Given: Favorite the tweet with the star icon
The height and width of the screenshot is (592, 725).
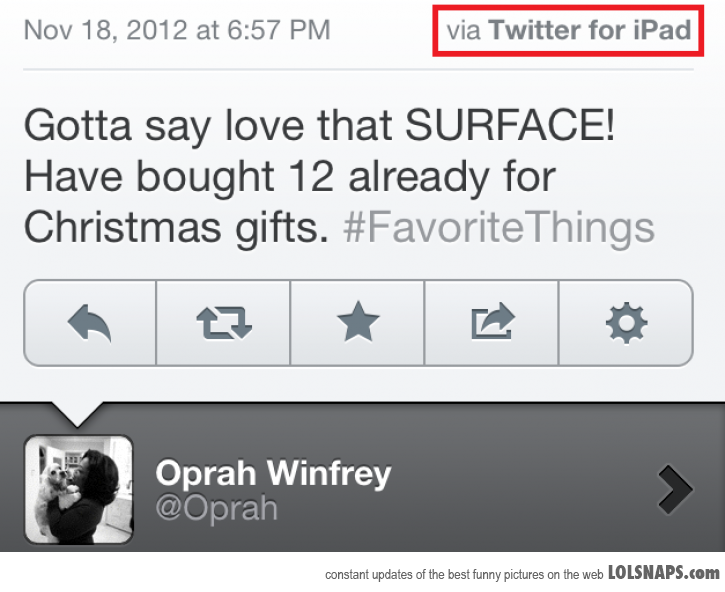Looking at the screenshot, I should tap(357, 322).
